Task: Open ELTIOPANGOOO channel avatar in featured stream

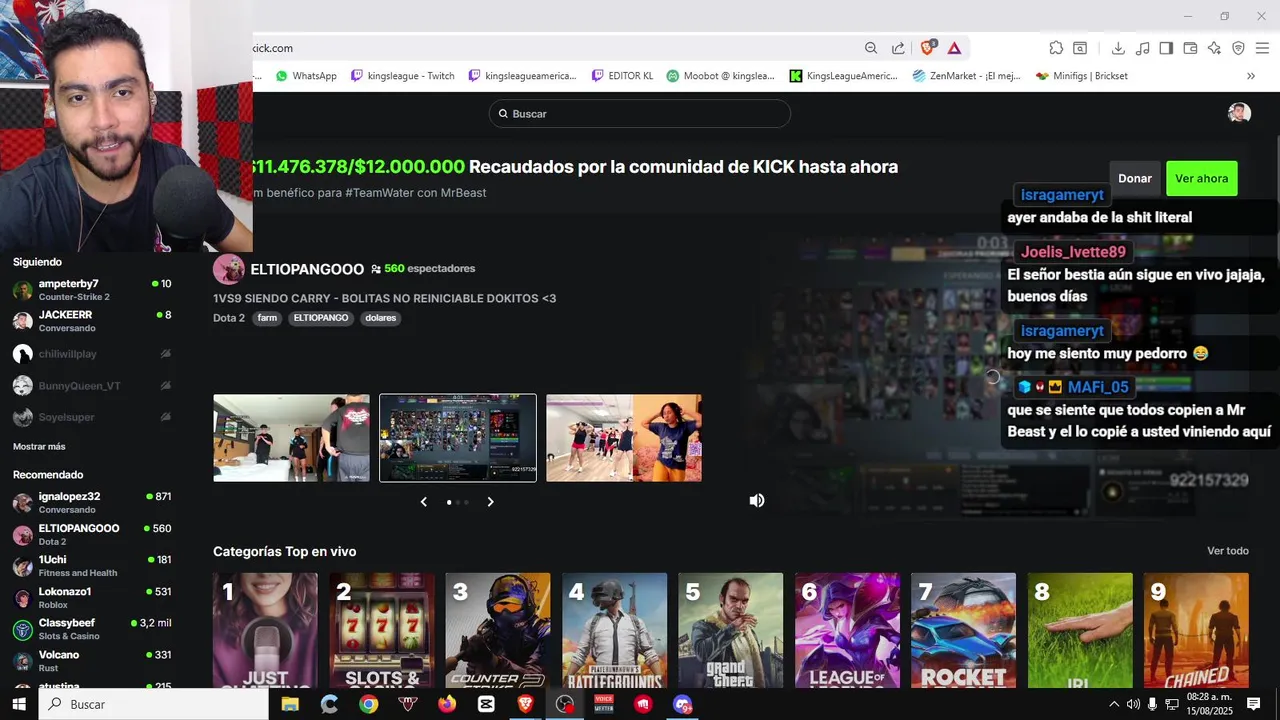Action: coord(229,269)
